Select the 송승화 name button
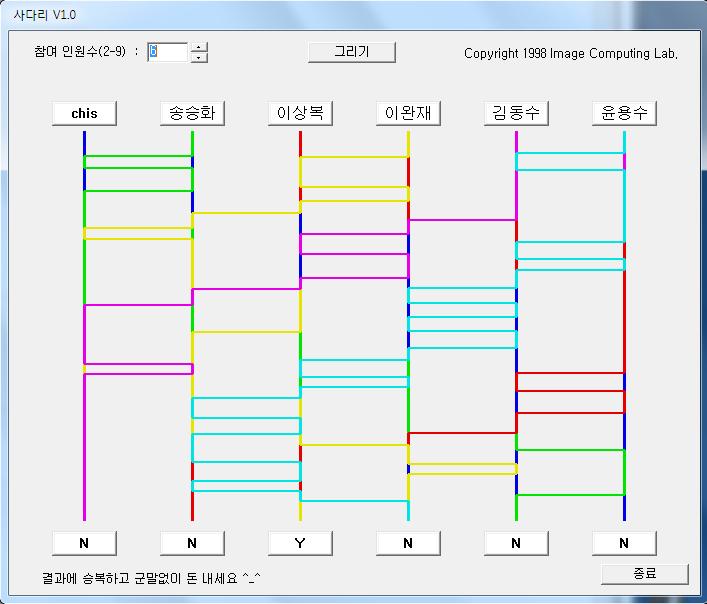 click(192, 113)
